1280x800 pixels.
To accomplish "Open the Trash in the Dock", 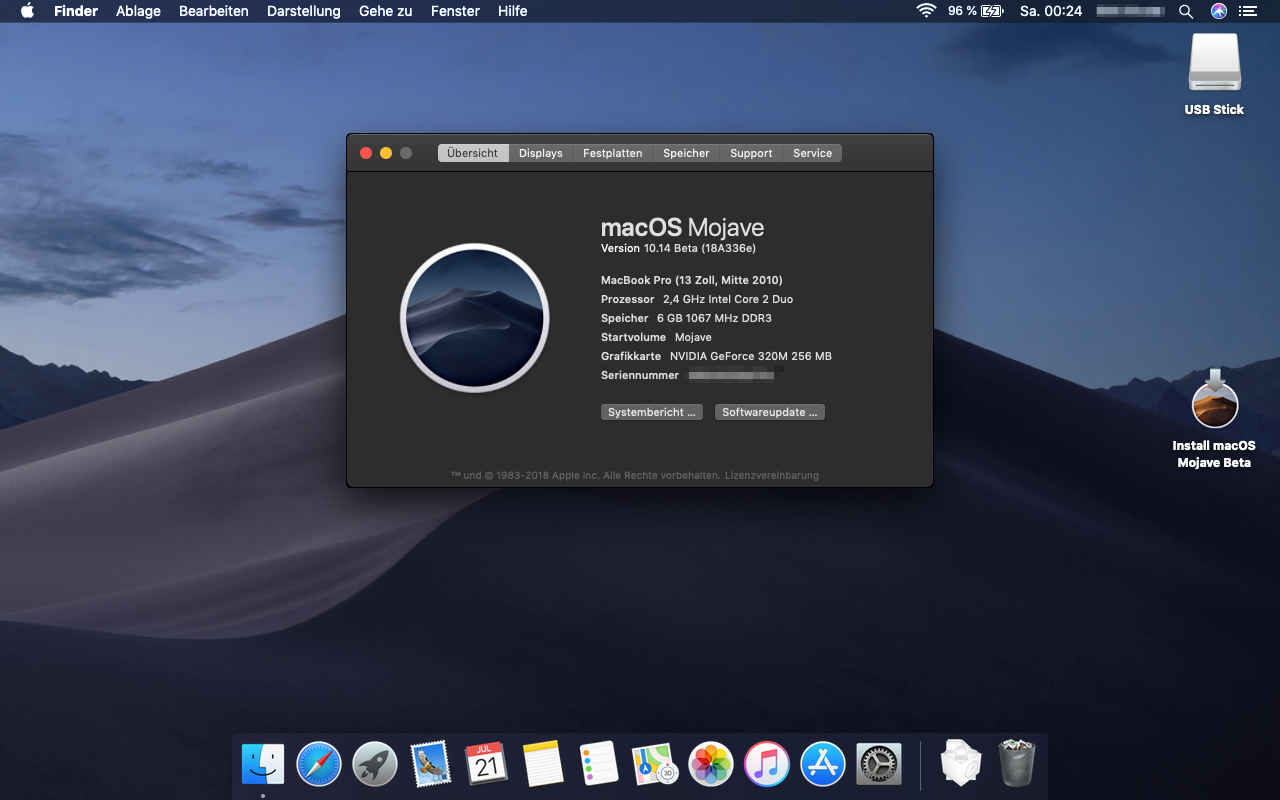I will tap(1017, 765).
